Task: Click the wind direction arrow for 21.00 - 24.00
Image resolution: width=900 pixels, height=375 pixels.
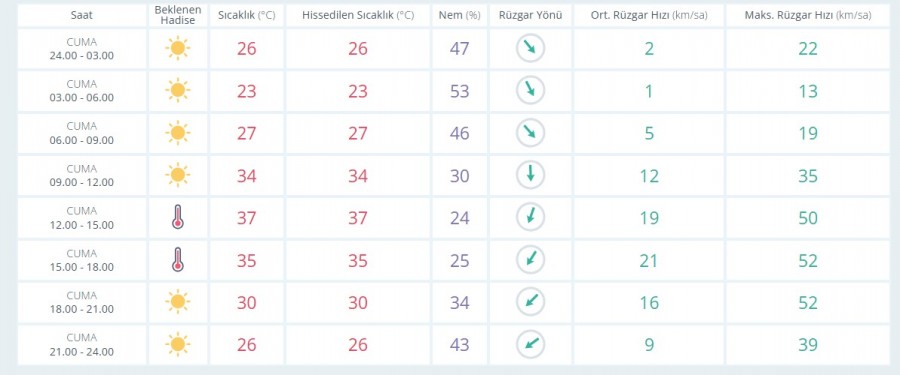Action: coord(530,345)
